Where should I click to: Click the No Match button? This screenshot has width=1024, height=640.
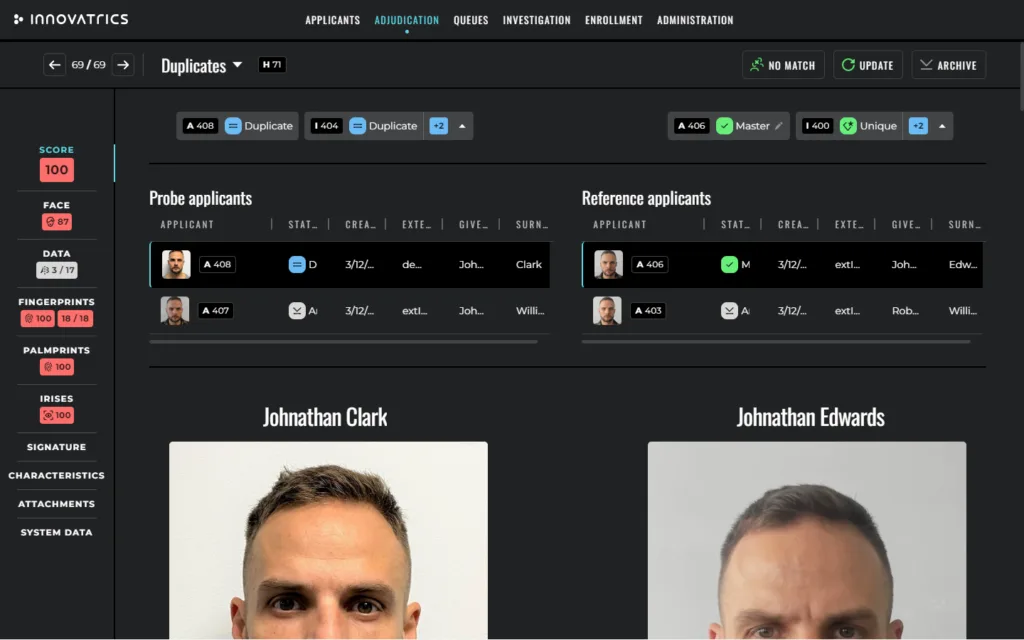coord(783,65)
